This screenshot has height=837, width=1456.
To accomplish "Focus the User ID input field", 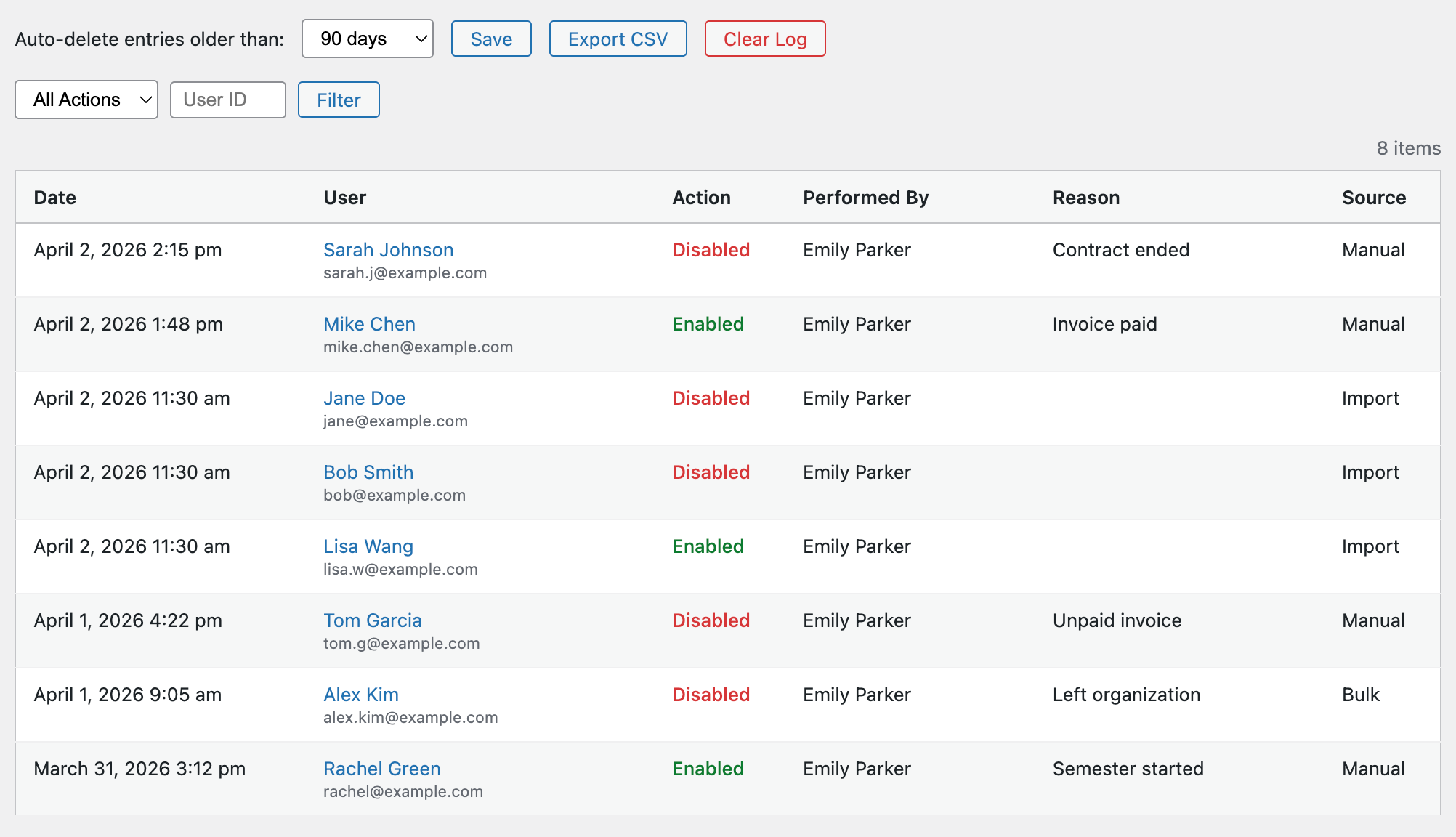I will click(x=227, y=100).
